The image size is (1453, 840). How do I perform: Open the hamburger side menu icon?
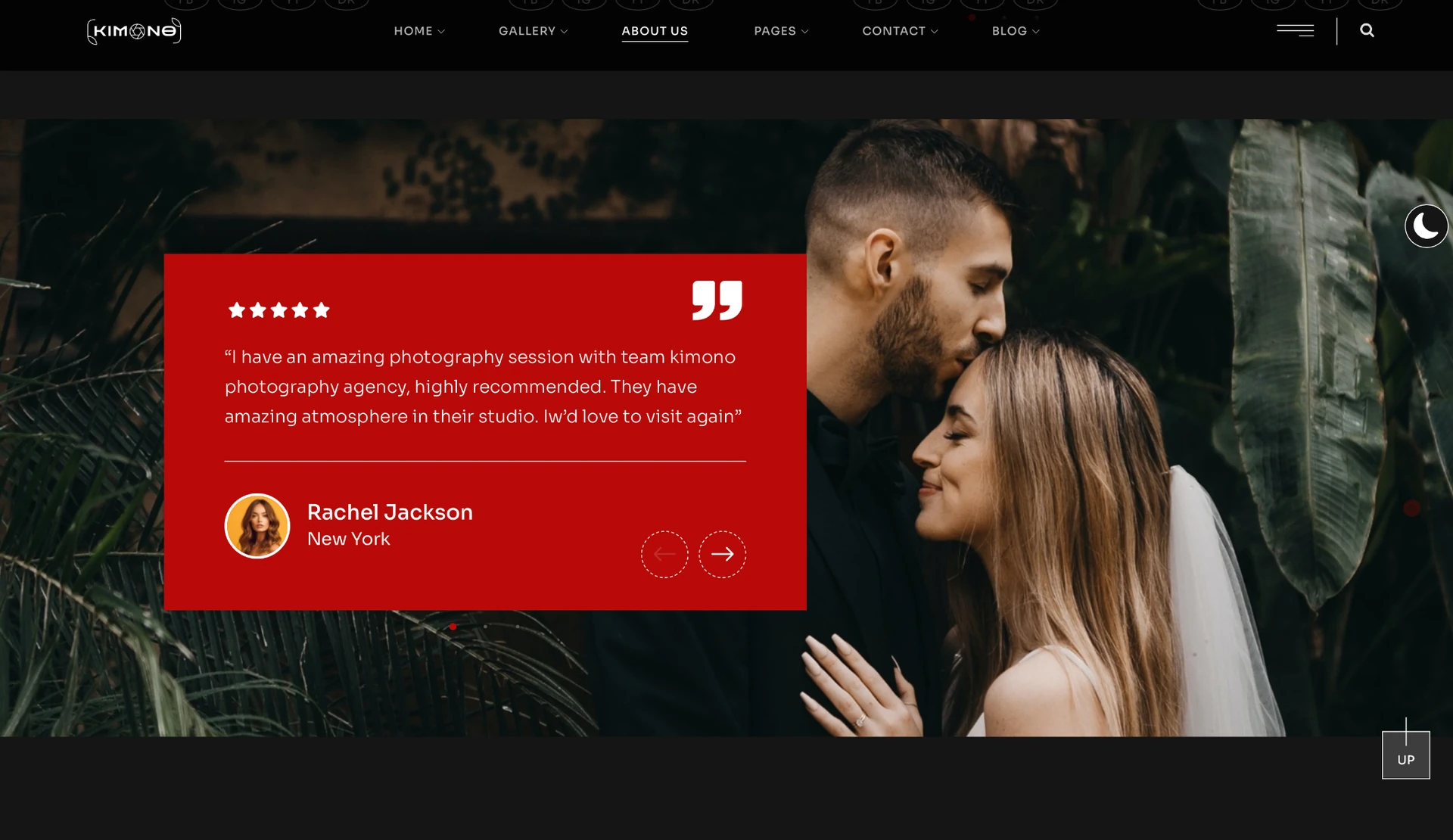pos(1296,30)
